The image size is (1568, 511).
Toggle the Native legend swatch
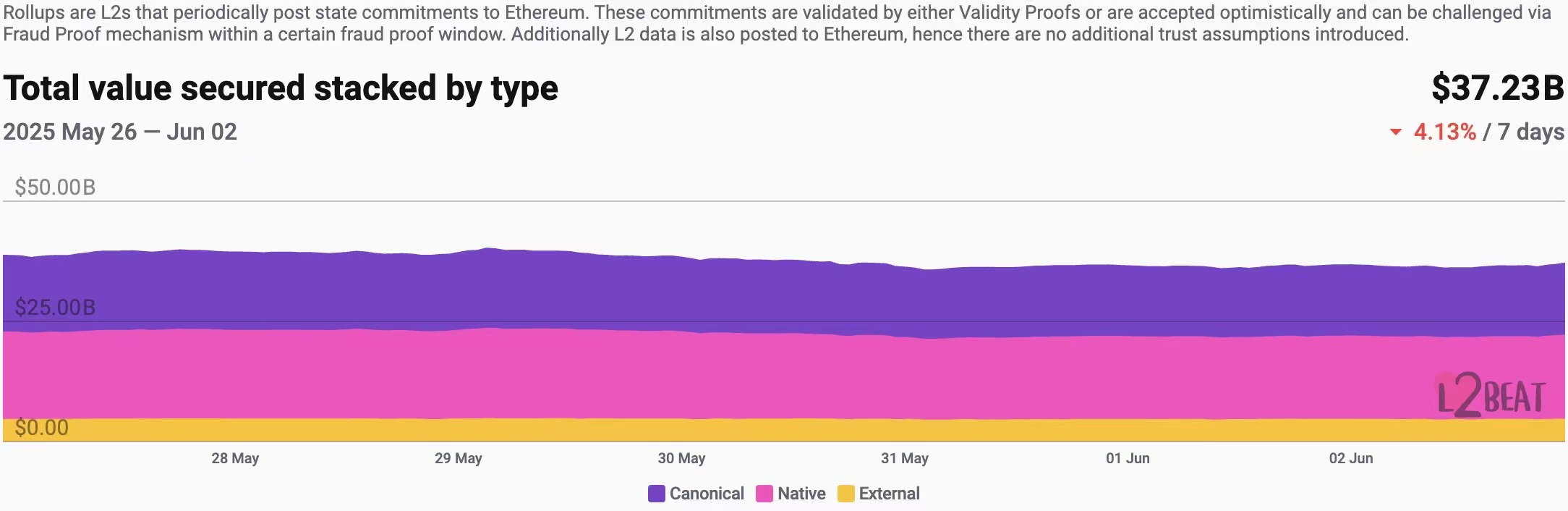pyautogui.click(x=764, y=494)
